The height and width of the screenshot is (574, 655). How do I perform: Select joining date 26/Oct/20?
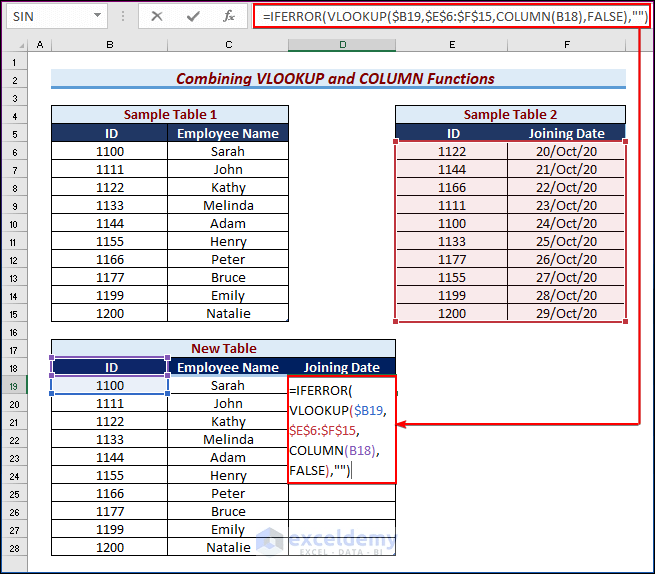(566, 259)
